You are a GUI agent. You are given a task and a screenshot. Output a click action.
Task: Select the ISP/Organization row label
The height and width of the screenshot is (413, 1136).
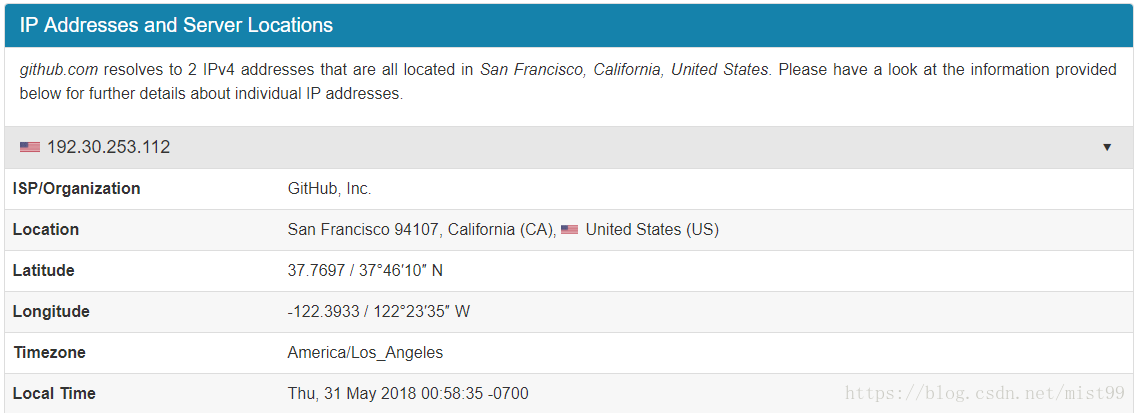coord(77,189)
